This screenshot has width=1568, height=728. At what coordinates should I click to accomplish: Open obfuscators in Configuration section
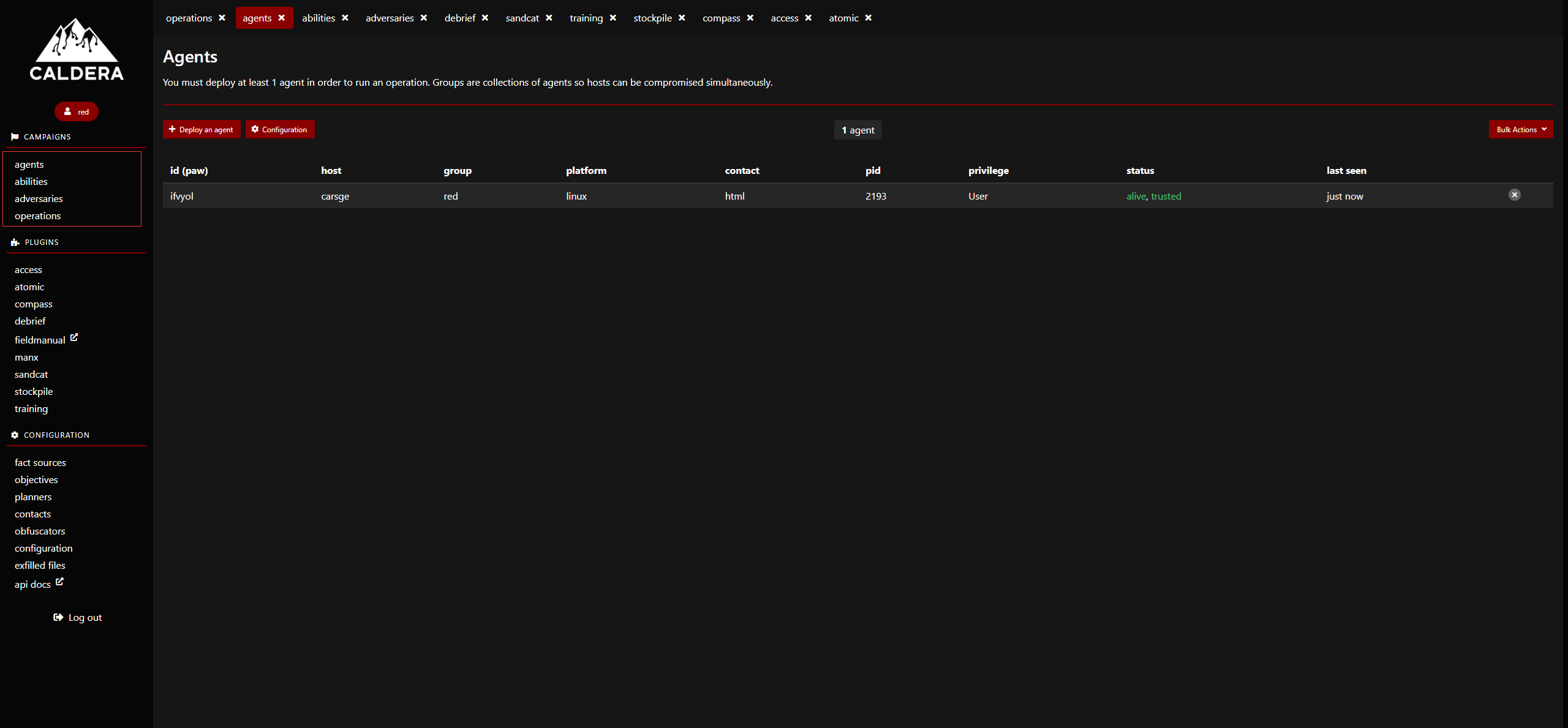point(40,531)
